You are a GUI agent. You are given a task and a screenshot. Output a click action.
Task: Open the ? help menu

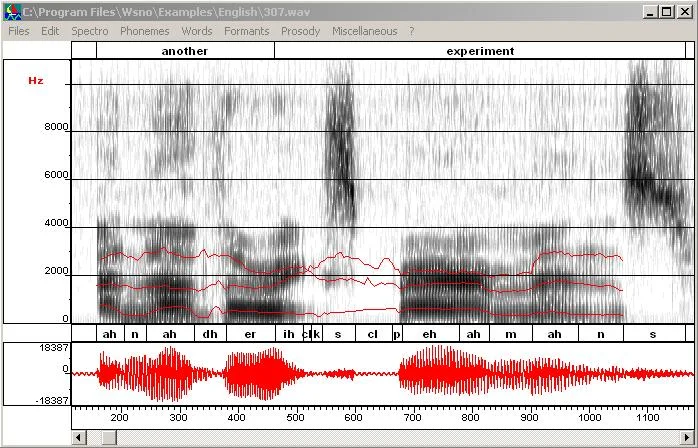tap(412, 31)
